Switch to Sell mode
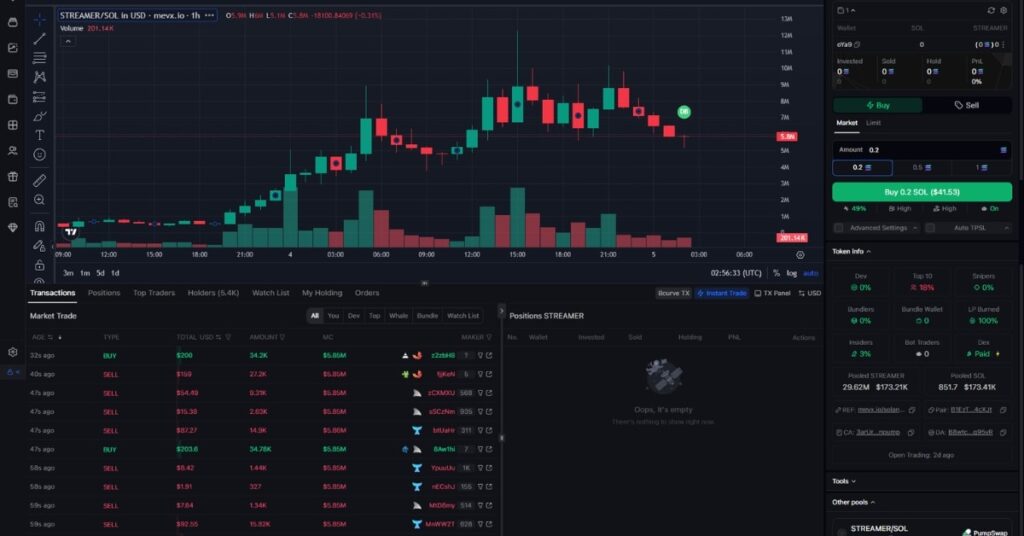Viewport: 1024px width, 536px height. [x=967, y=105]
